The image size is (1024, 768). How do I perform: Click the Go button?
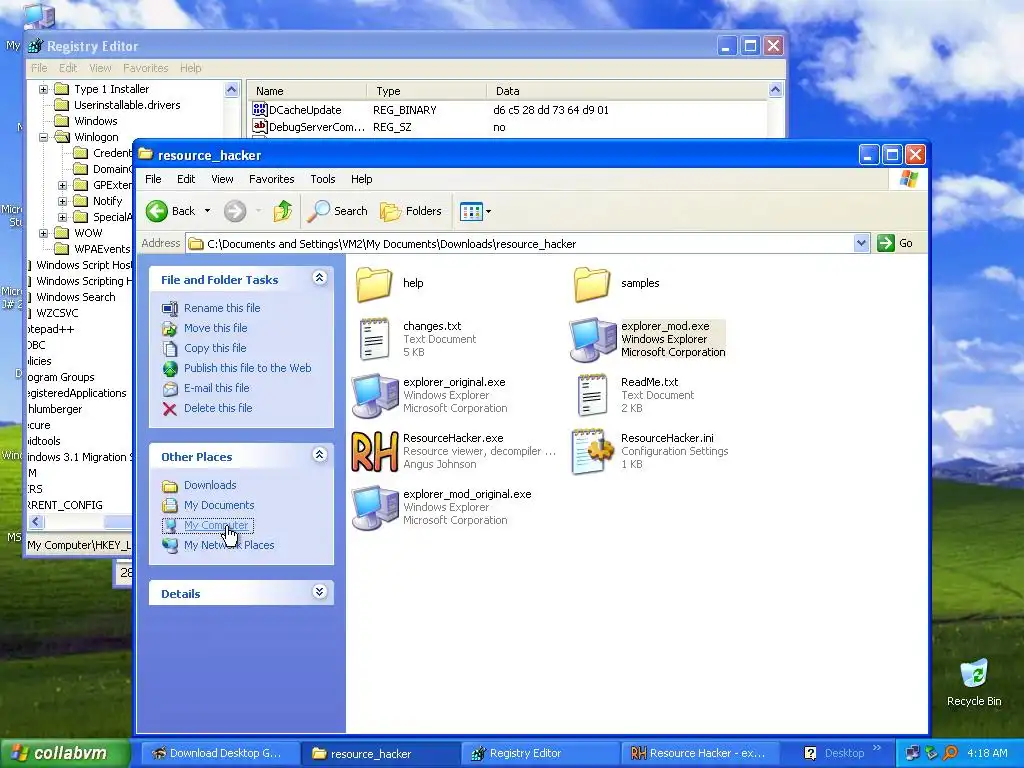click(895, 244)
